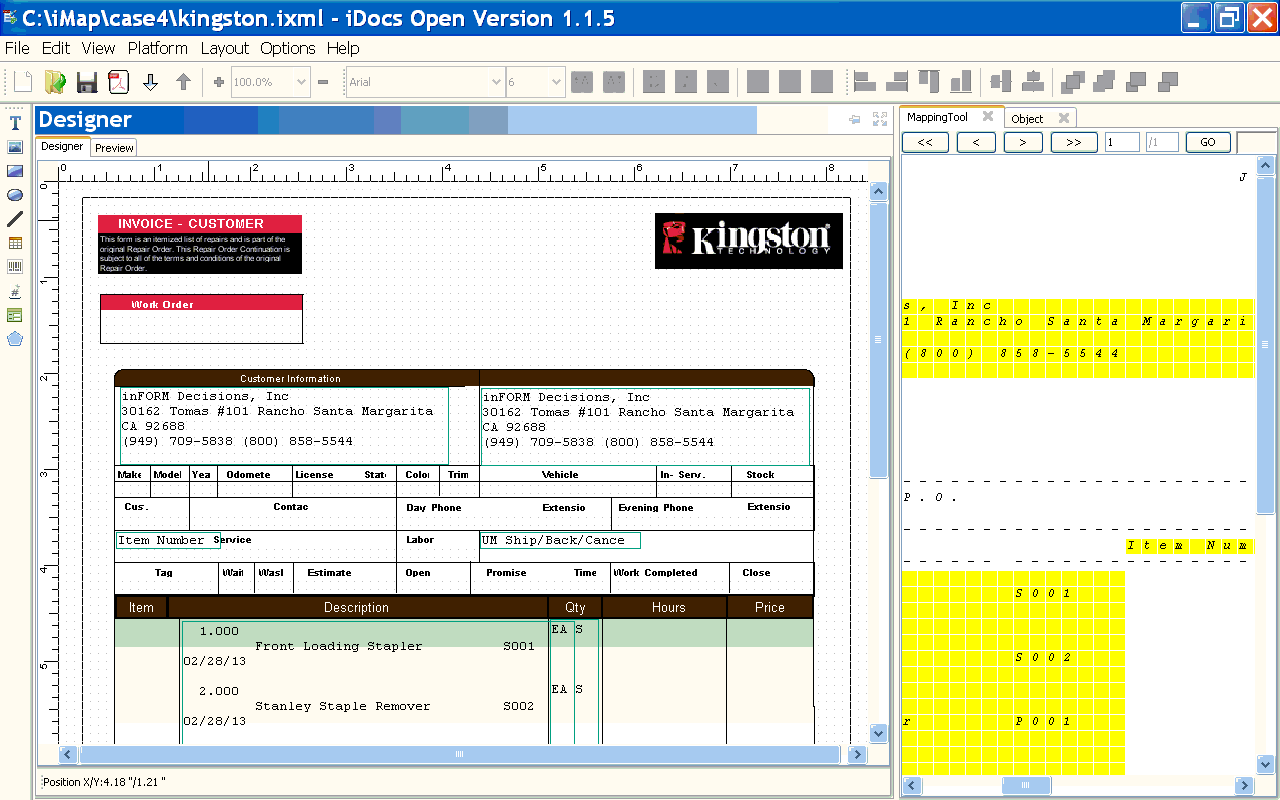Create a new document
Viewport: 1280px width, 800px height.
pyautogui.click(x=22, y=82)
